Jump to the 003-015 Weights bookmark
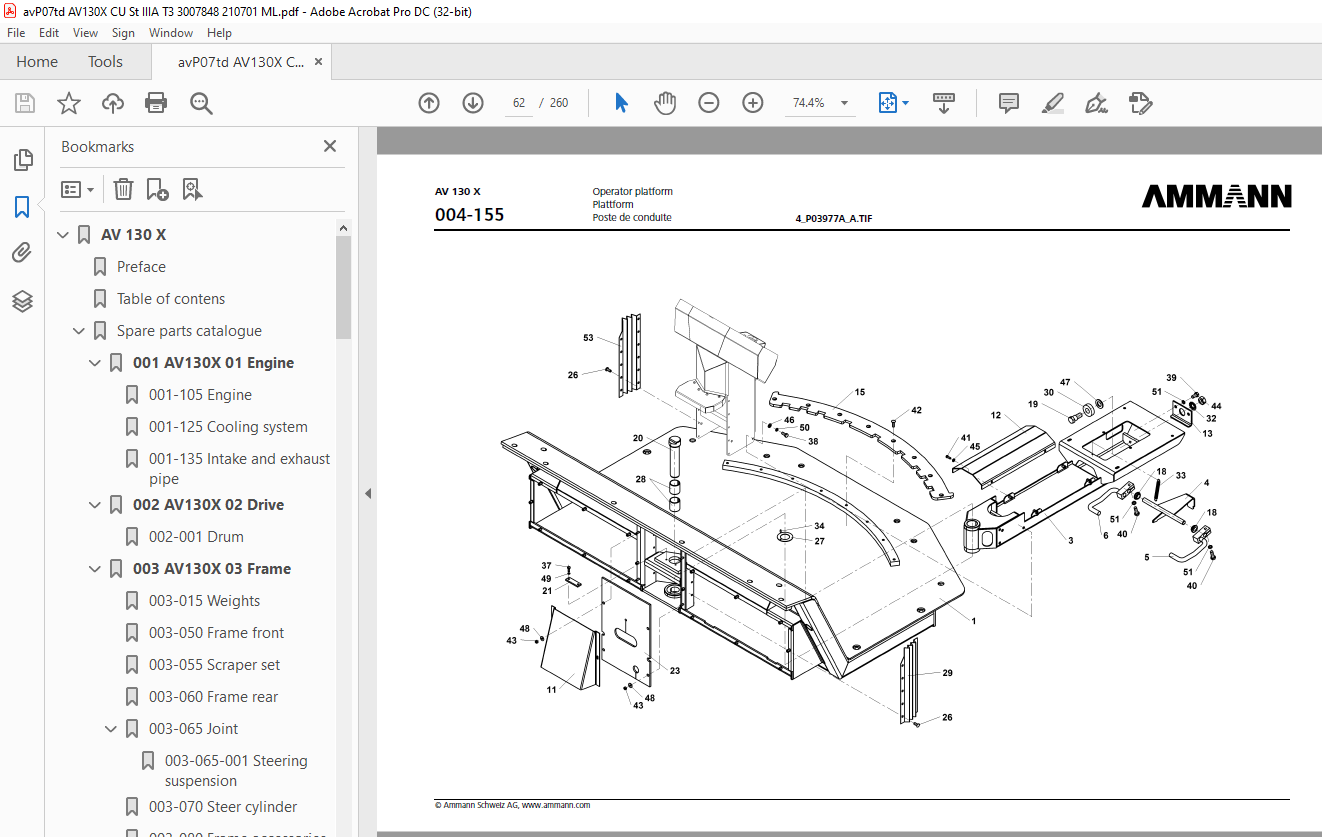Viewport: 1322px width, 837px height. tap(204, 601)
